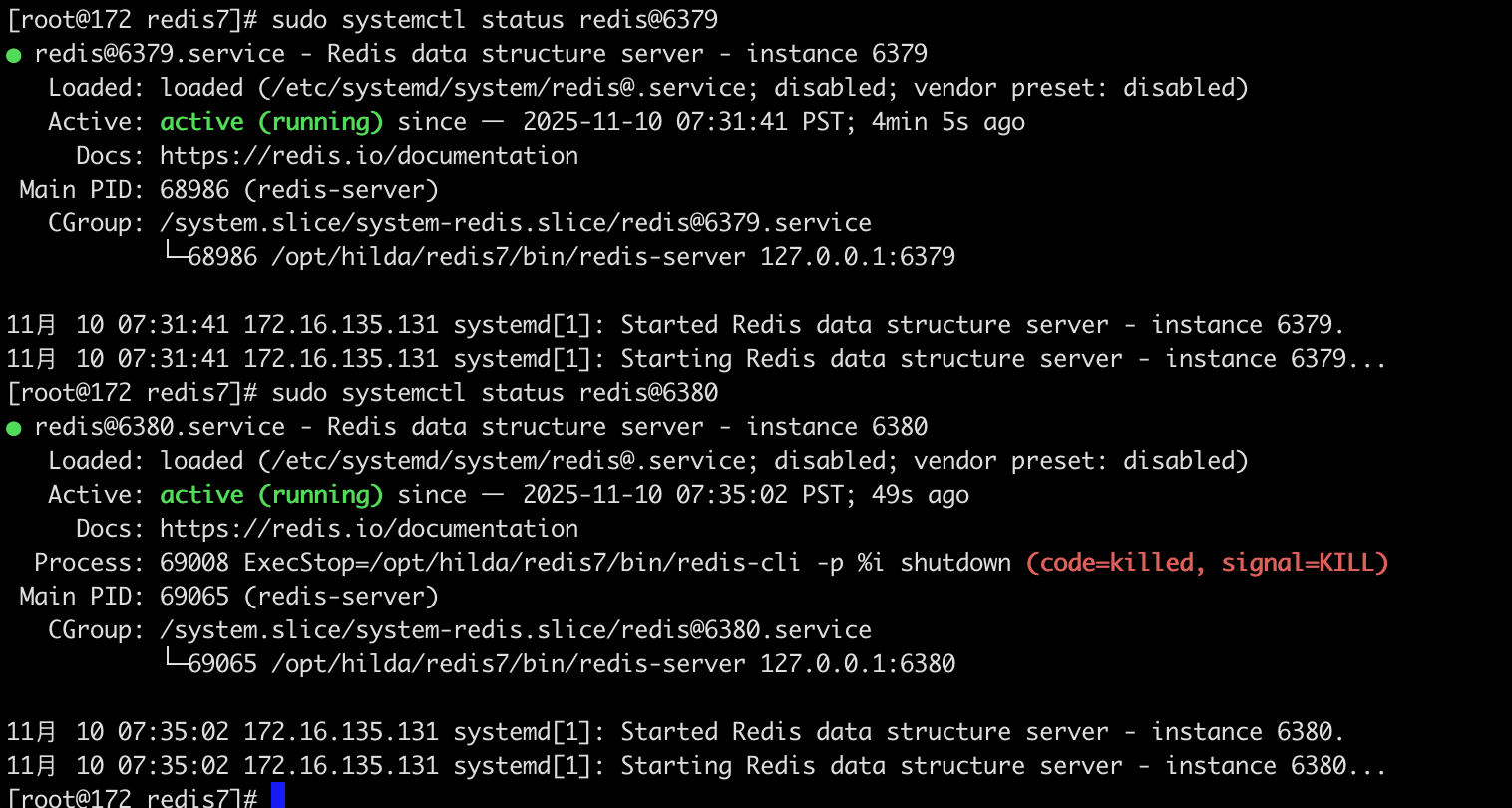Click the green "active (running)" status for redis@6380

coord(271,495)
